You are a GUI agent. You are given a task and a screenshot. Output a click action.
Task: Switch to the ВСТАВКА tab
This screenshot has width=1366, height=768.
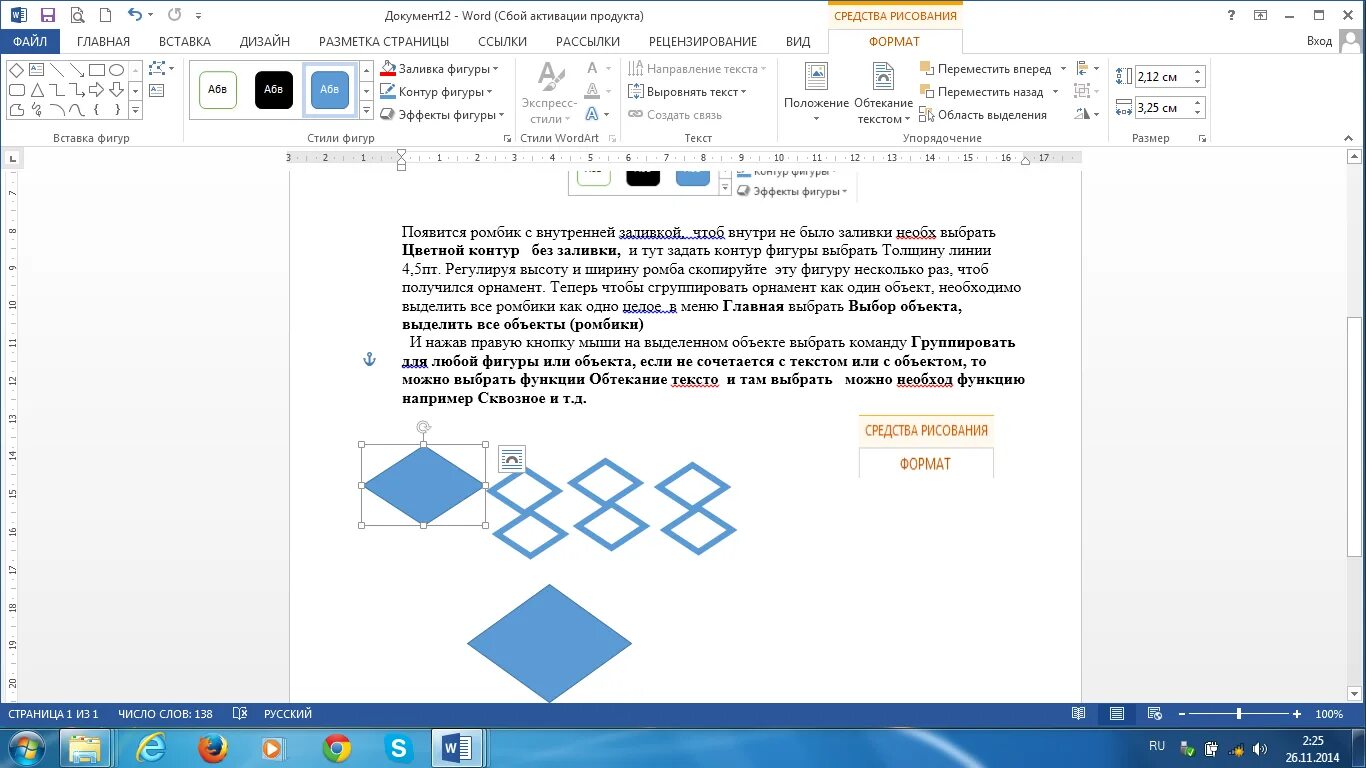[x=185, y=41]
